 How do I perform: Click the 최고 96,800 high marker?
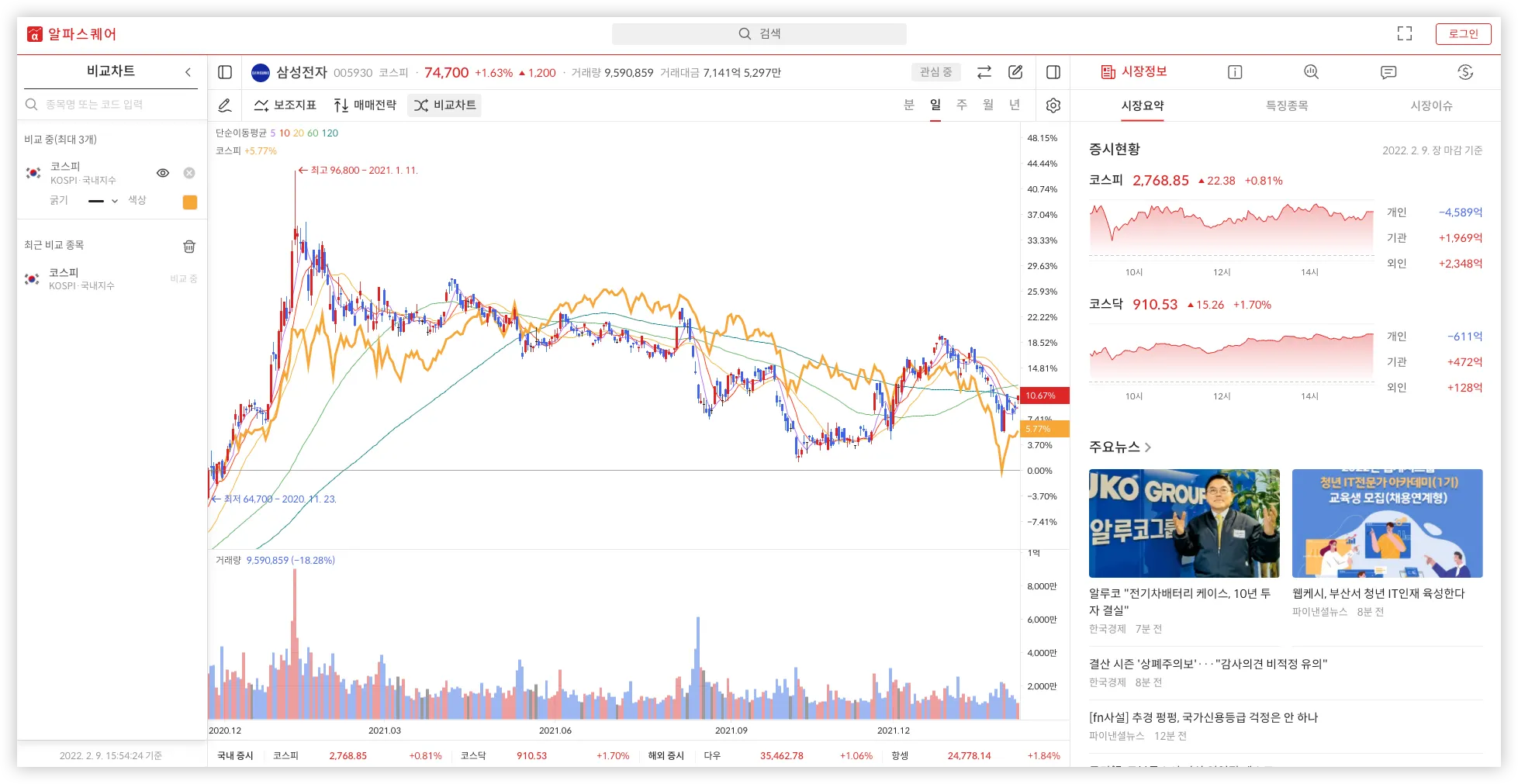pos(358,171)
